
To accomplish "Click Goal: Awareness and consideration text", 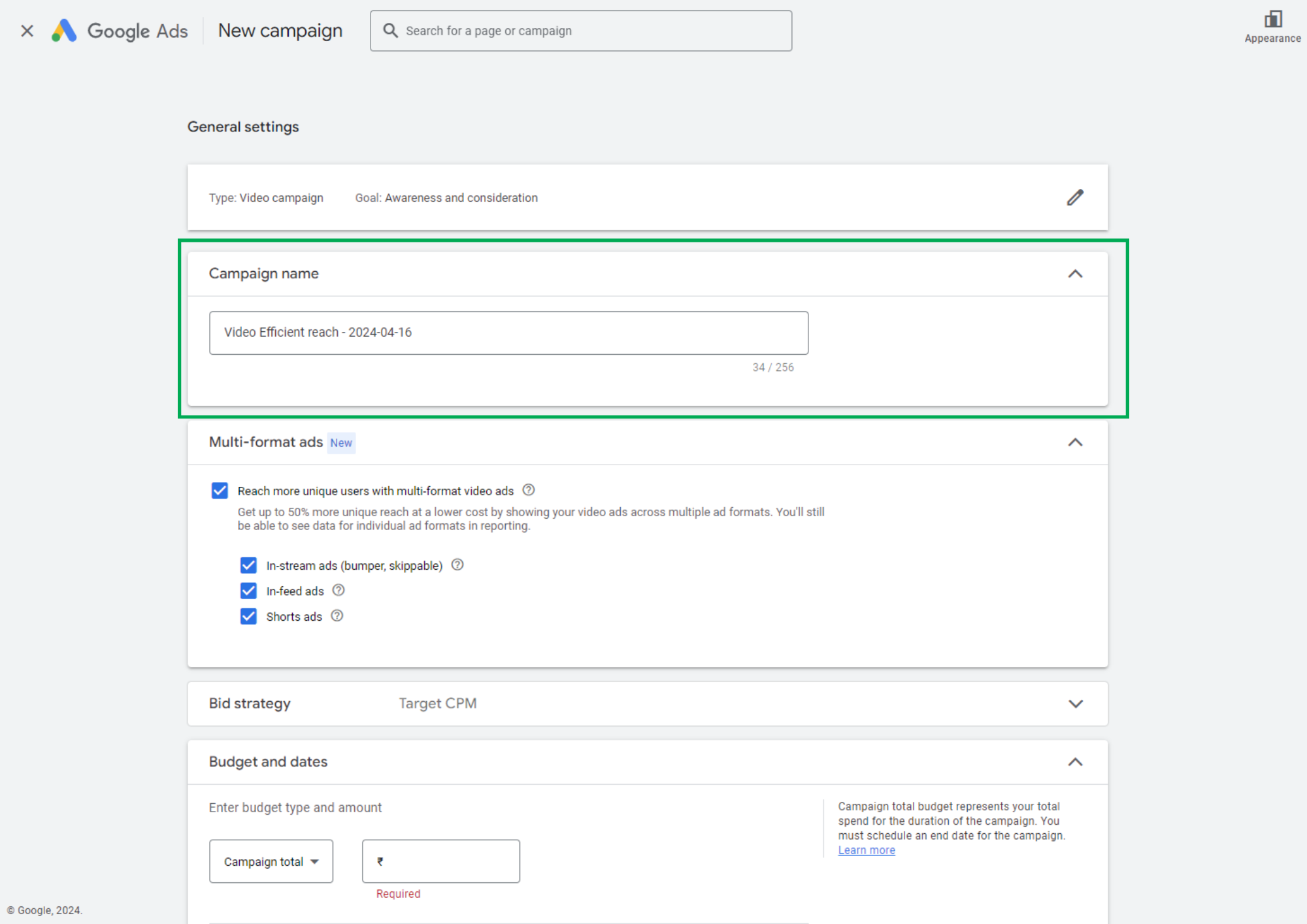I will point(446,198).
